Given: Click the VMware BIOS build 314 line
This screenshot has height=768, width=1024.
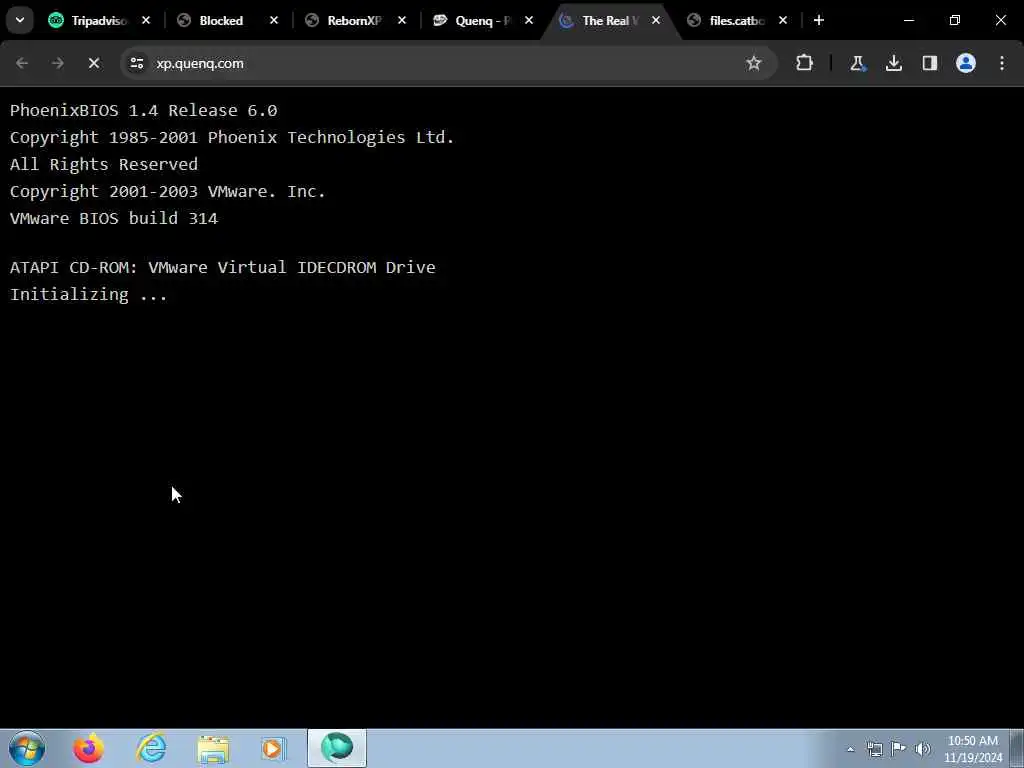Looking at the screenshot, I should pyautogui.click(x=114, y=218).
